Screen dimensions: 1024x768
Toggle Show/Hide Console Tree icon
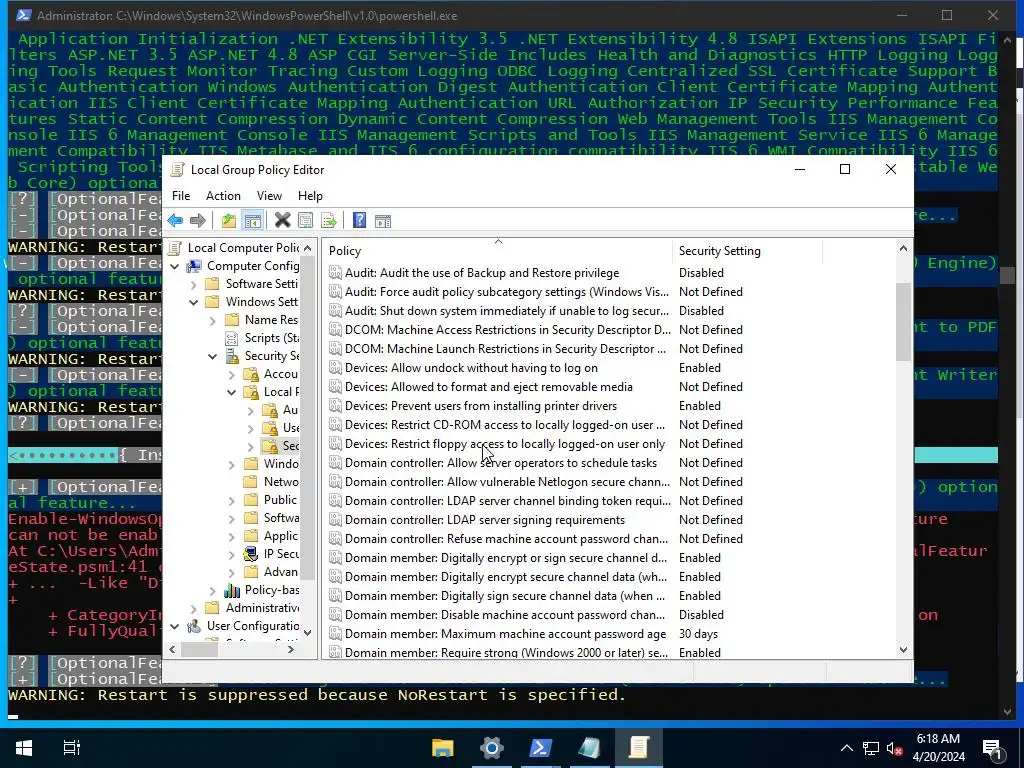click(x=252, y=221)
